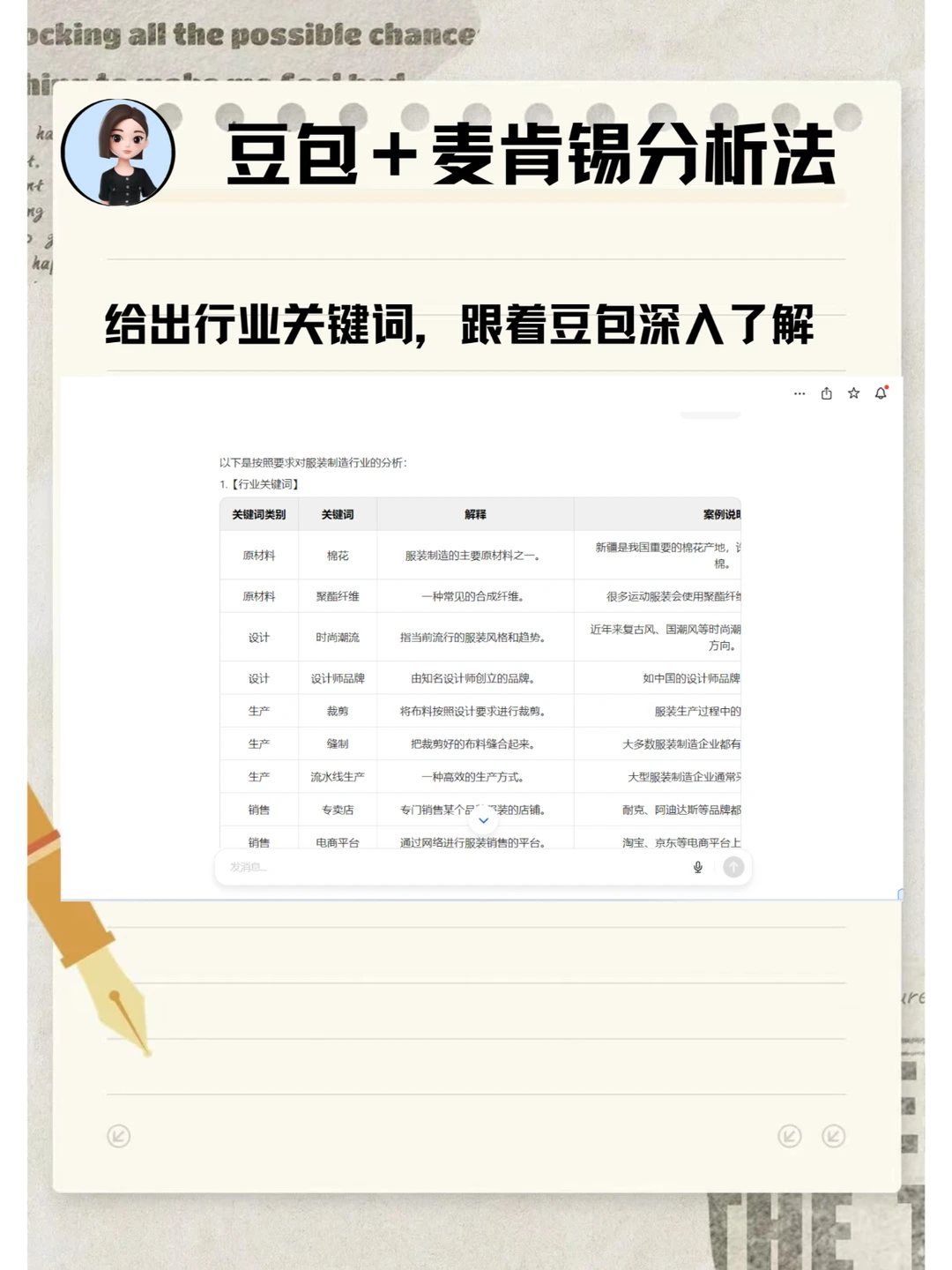Screen dimensions: 952x1270
Task: Select the 设计师品牌 keyword cell
Action: point(338,678)
